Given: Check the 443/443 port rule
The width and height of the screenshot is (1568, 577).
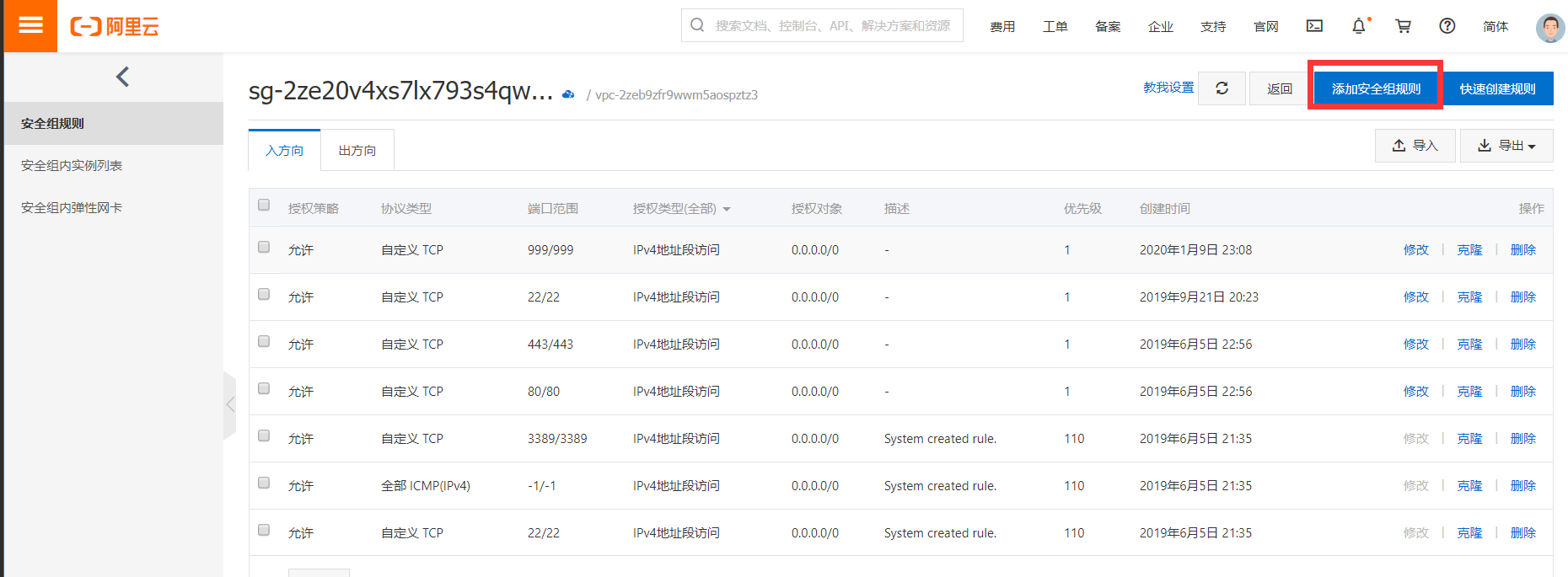Looking at the screenshot, I should point(264,341).
